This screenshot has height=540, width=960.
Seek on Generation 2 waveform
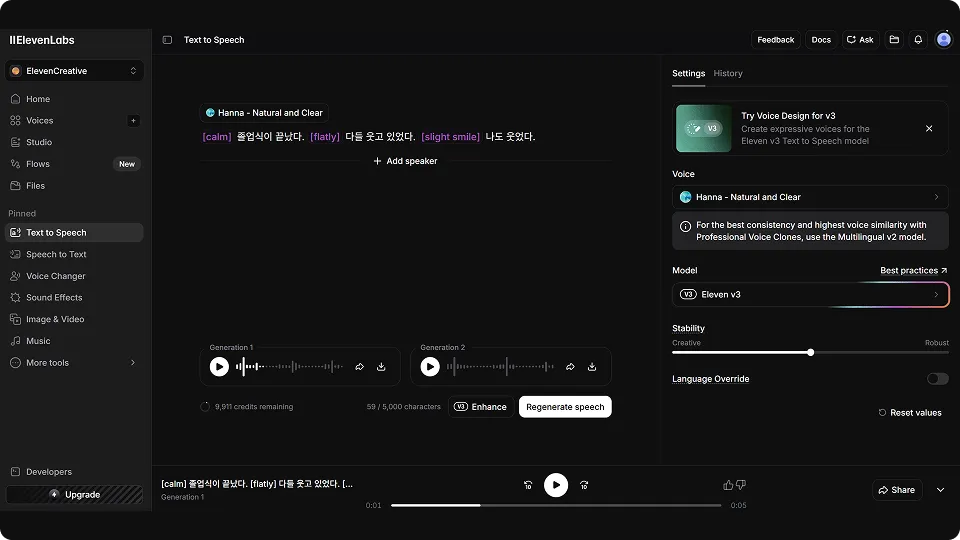click(500, 367)
